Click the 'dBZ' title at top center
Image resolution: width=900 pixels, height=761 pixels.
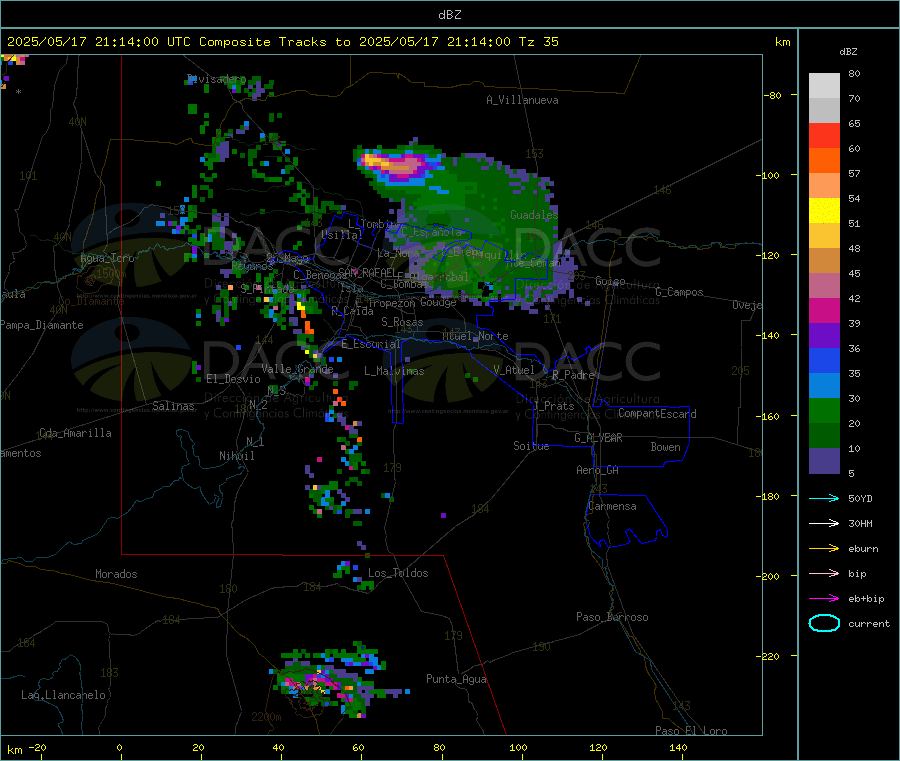(x=449, y=14)
